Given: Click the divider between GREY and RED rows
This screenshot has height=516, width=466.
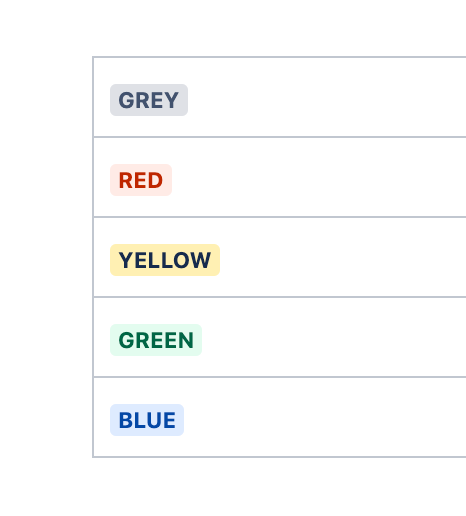Looking at the screenshot, I should (279, 137).
